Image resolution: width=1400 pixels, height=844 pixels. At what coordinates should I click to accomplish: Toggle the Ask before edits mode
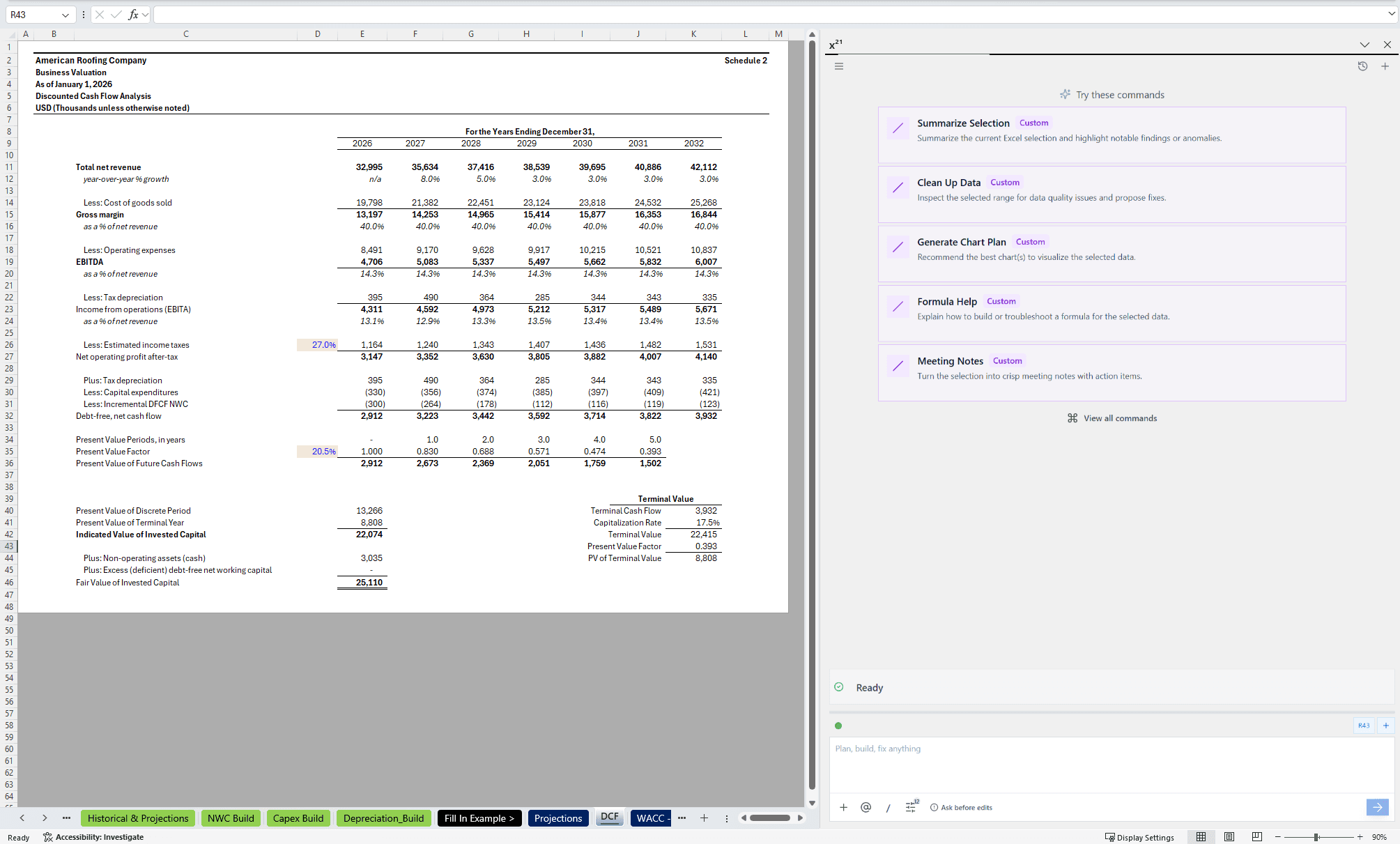[x=961, y=808]
